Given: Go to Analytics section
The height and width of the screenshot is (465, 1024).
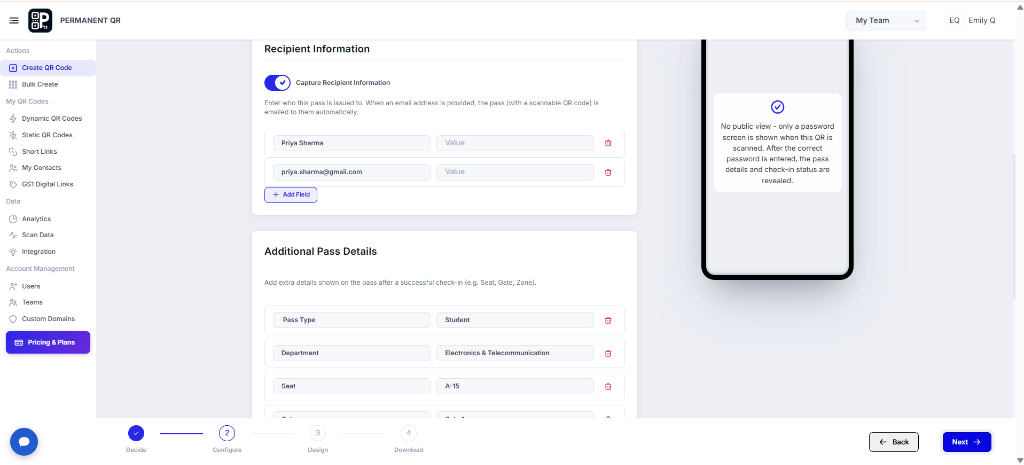Looking at the screenshot, I should pyautogui.click(x=36, y=219).
